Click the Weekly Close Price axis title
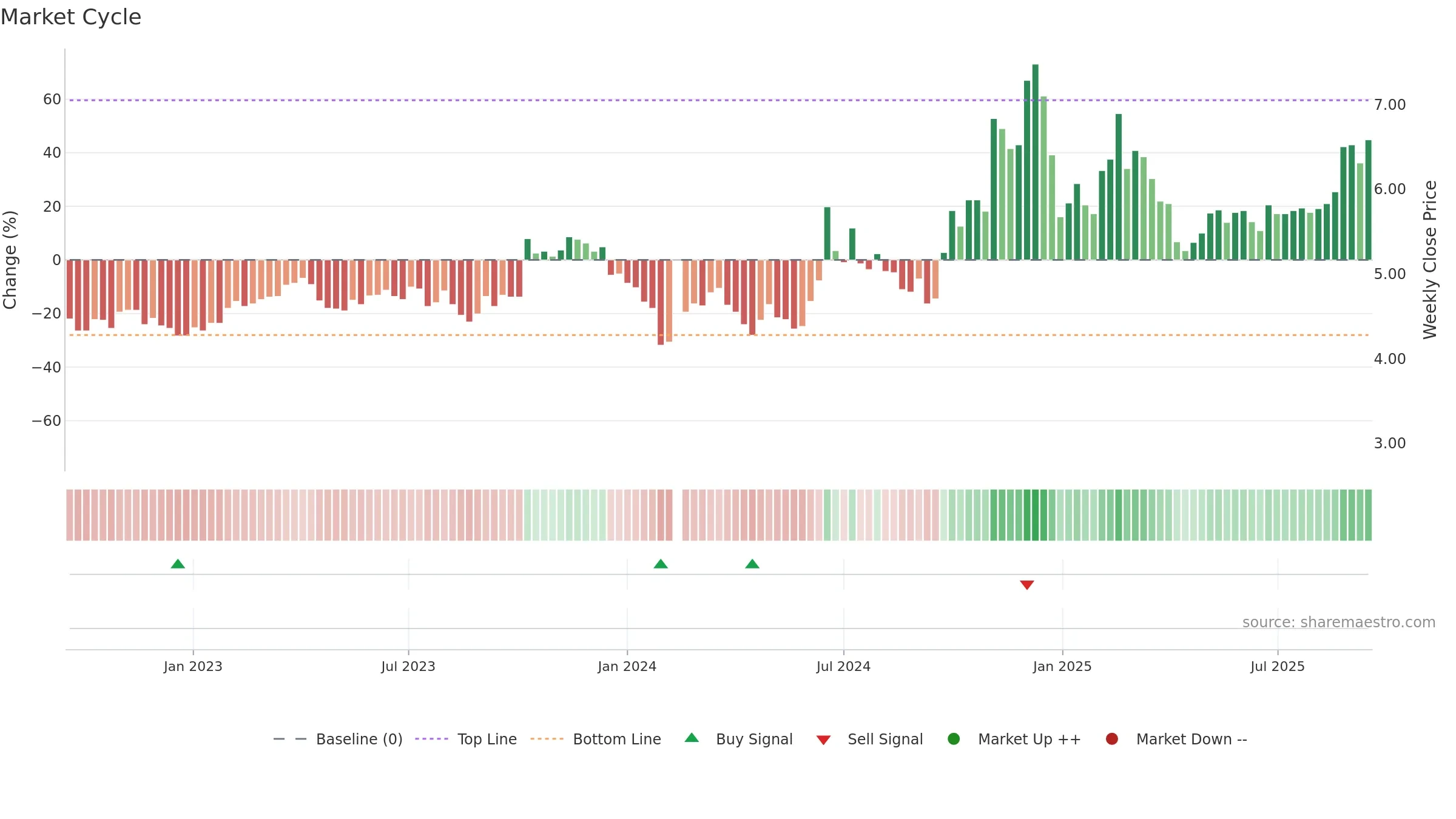 point(1430,260)
